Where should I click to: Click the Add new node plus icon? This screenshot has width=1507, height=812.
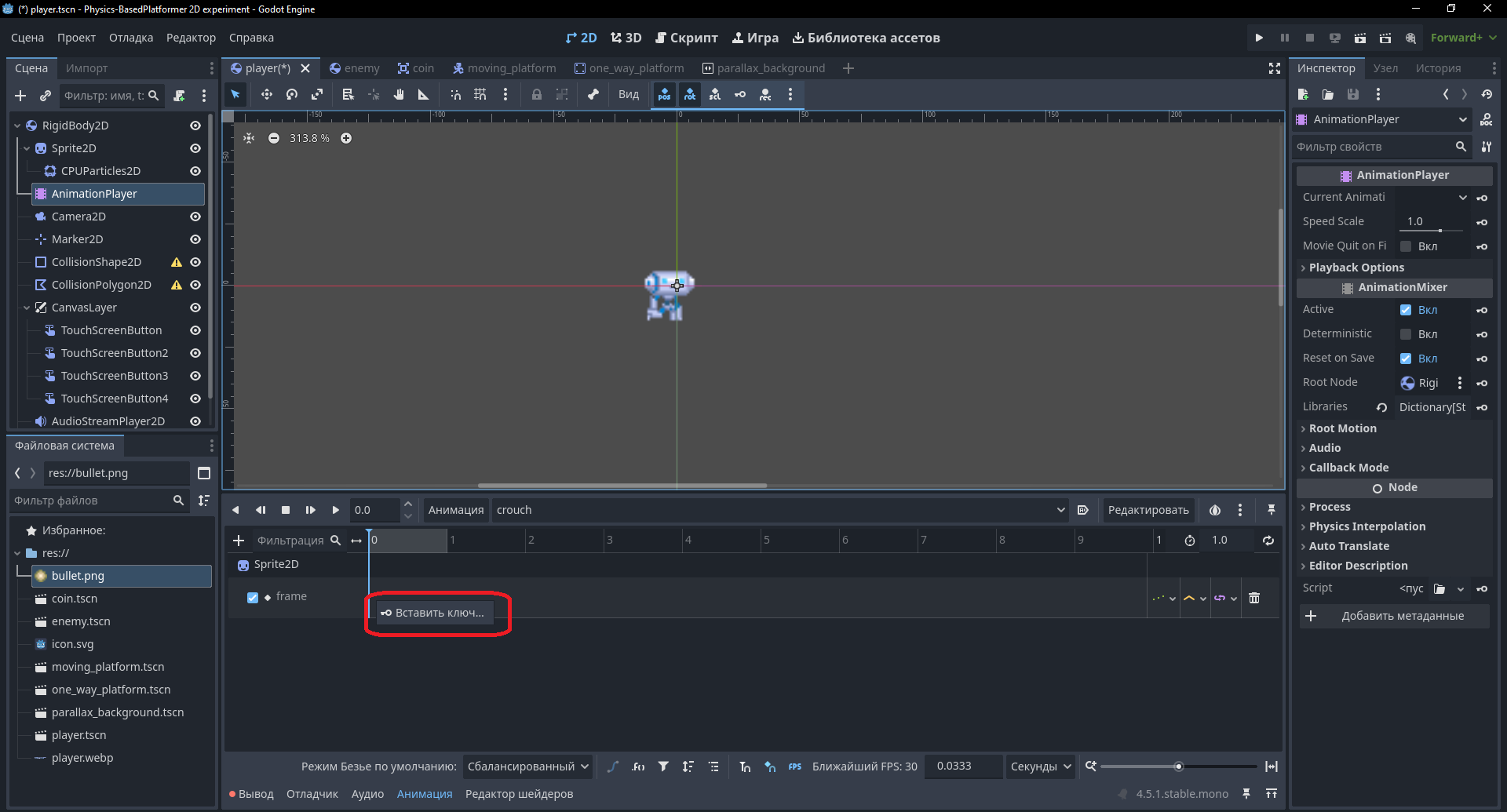pyautogui.click(x=20, y=96)
